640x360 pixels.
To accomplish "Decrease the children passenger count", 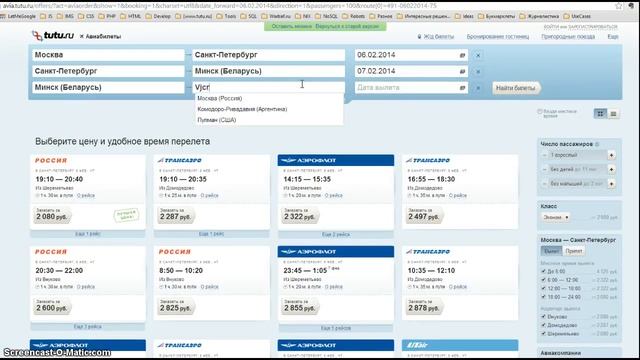I will click(x=544, y=169).
